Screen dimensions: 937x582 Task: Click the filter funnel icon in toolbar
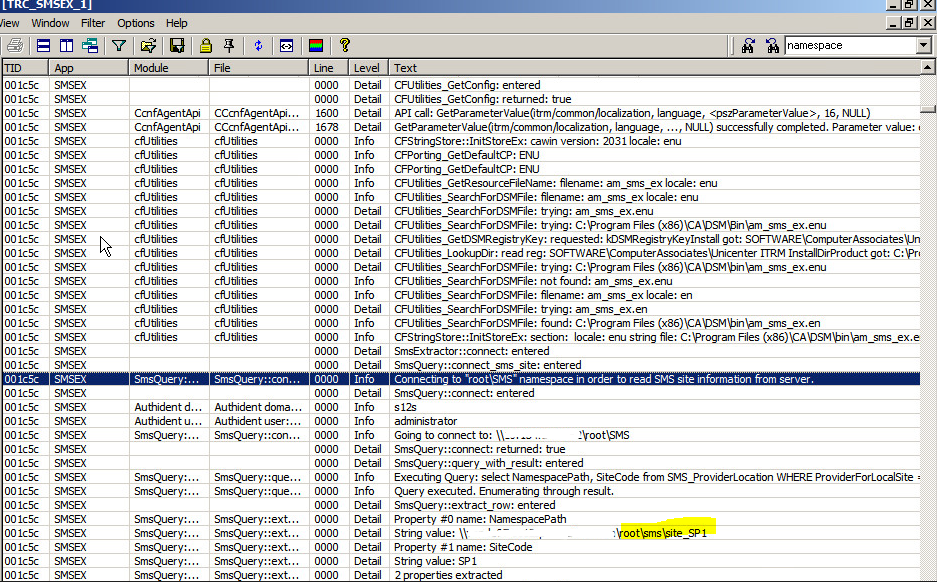[x=119, y=45]
